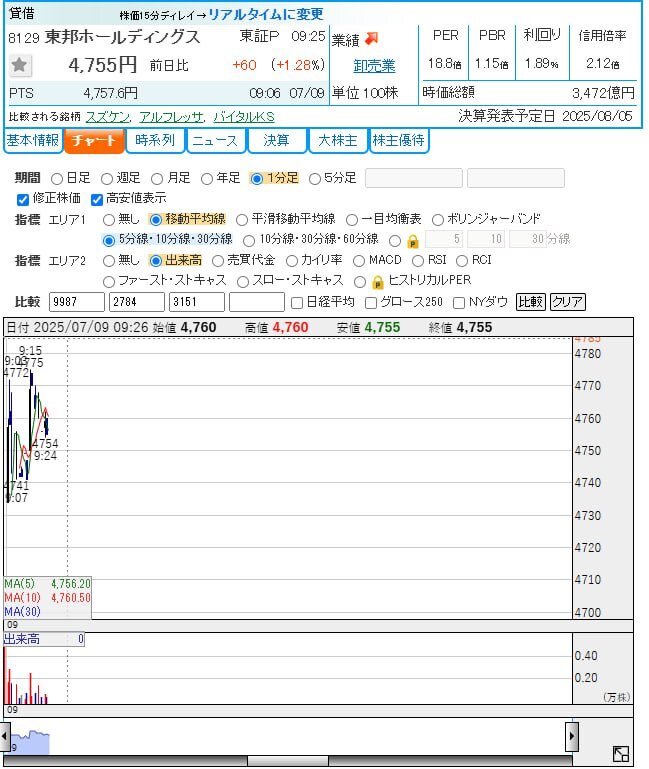
Task: Select 平滑移動平均線 indicator
Action: (x=242, y=220)
